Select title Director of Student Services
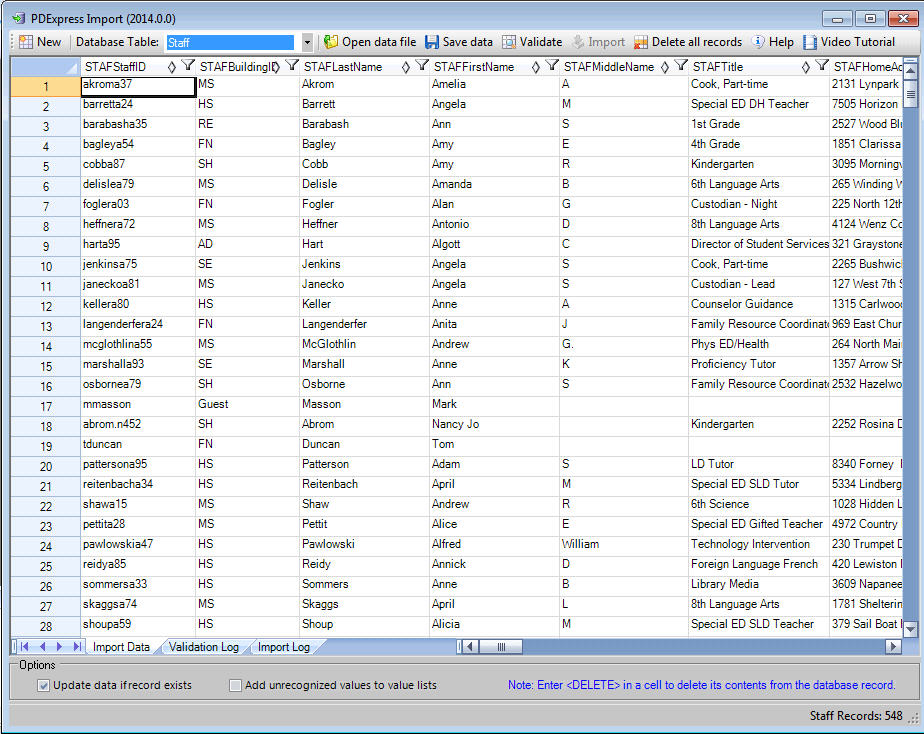The image size is (924, 734). click(x=759, y=244)
